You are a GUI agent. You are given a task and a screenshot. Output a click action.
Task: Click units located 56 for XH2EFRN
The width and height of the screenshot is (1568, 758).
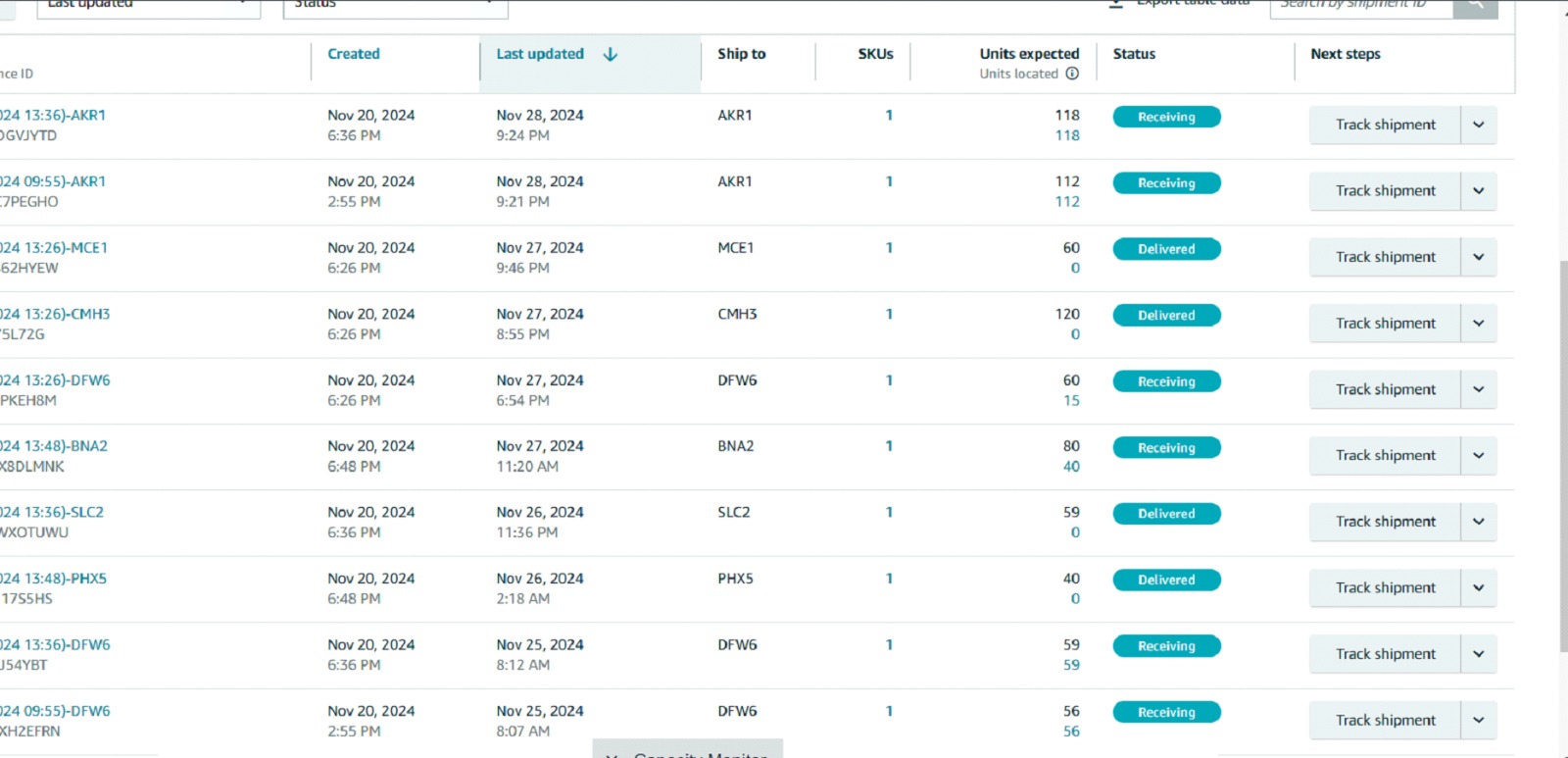click(1071, 732)
